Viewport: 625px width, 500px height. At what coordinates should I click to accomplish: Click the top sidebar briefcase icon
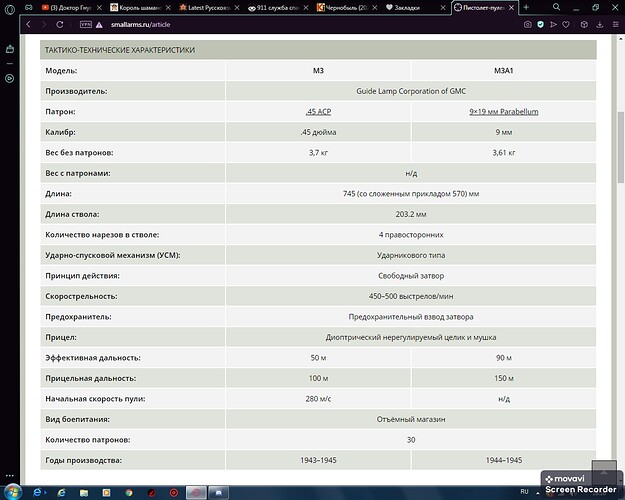pos(10,49)
